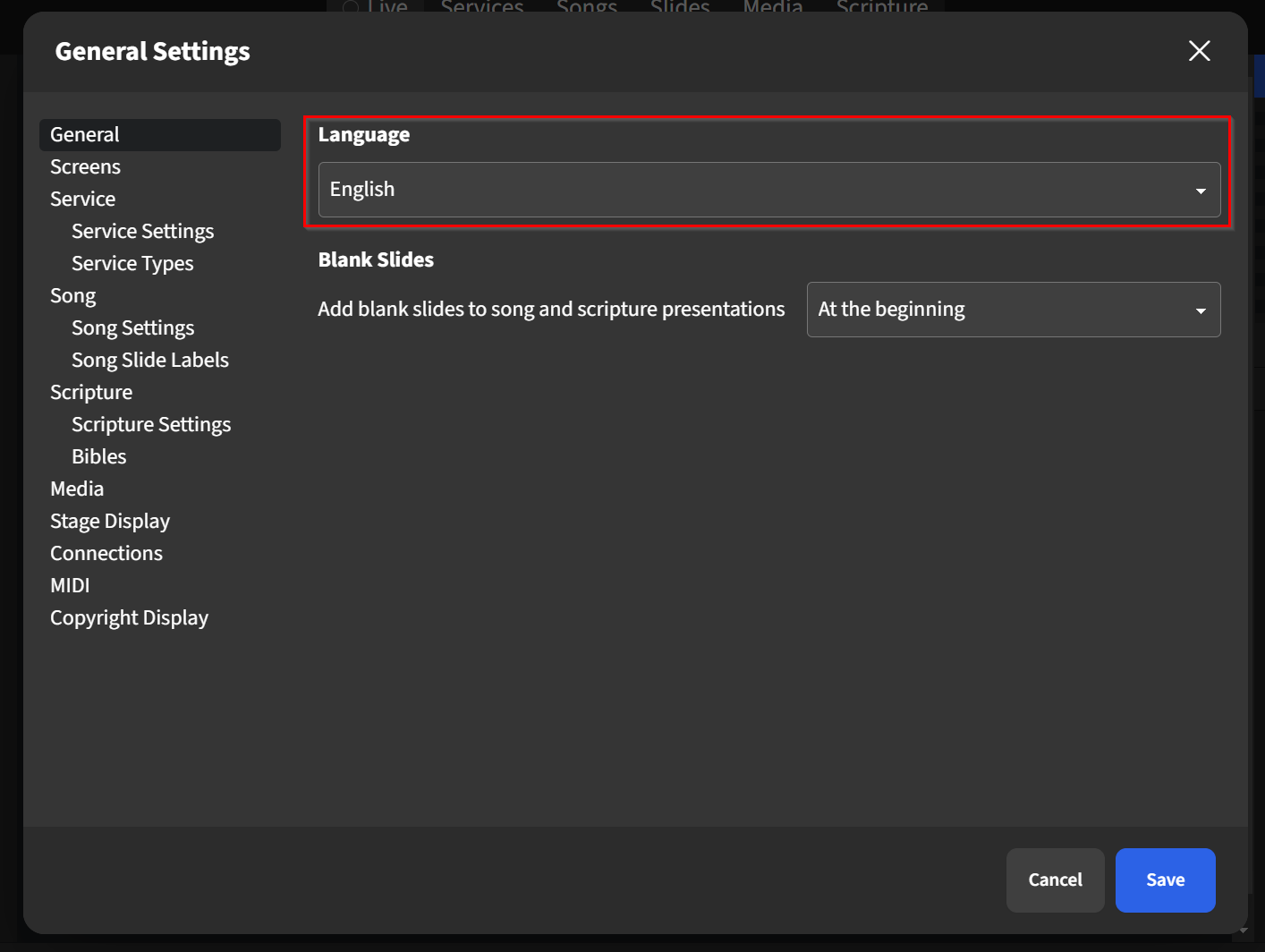
Task: Select the Screens settings section
Action: pos(85,166)
